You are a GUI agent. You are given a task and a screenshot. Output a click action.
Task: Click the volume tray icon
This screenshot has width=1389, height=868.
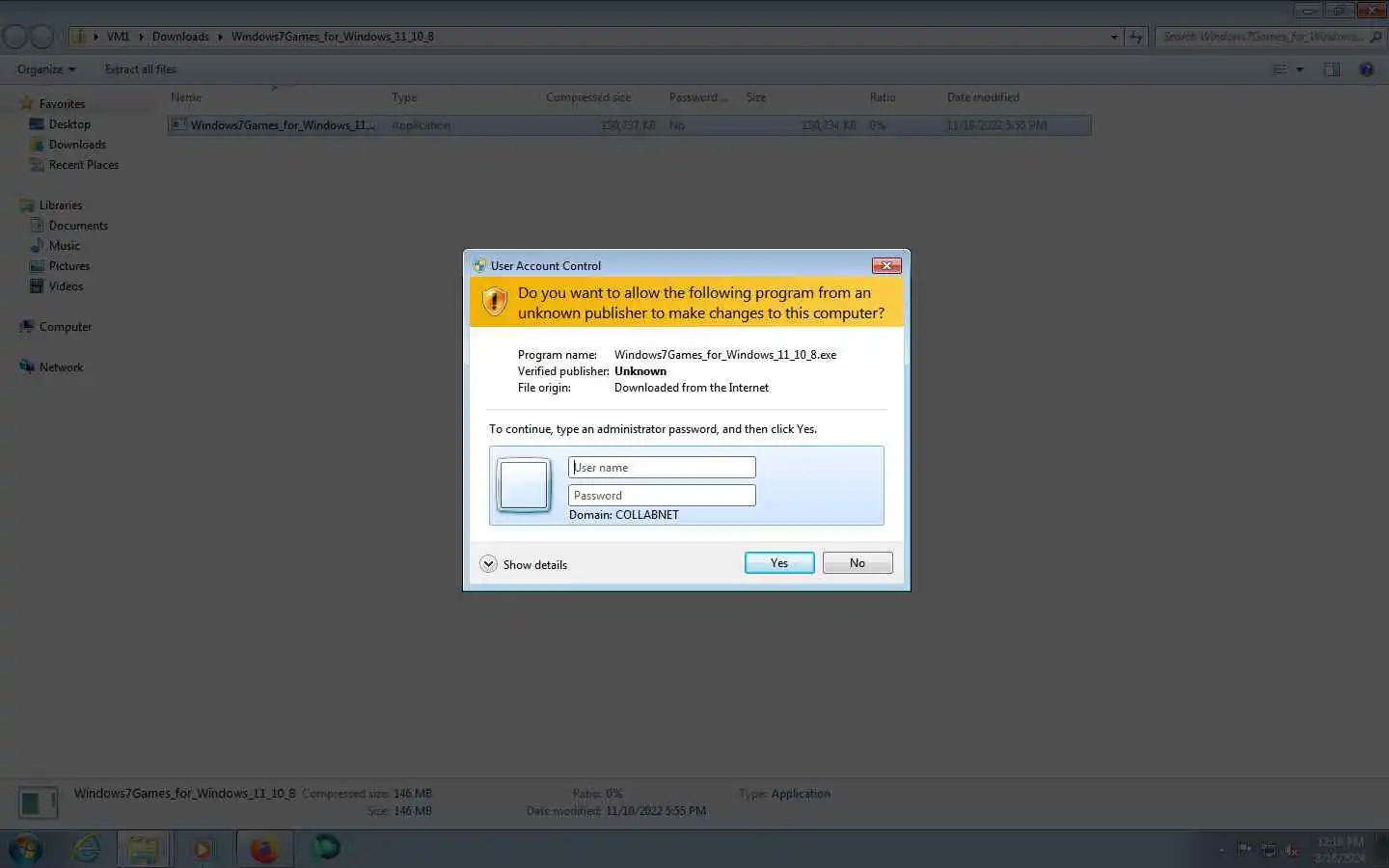(x=1292, y=850)
